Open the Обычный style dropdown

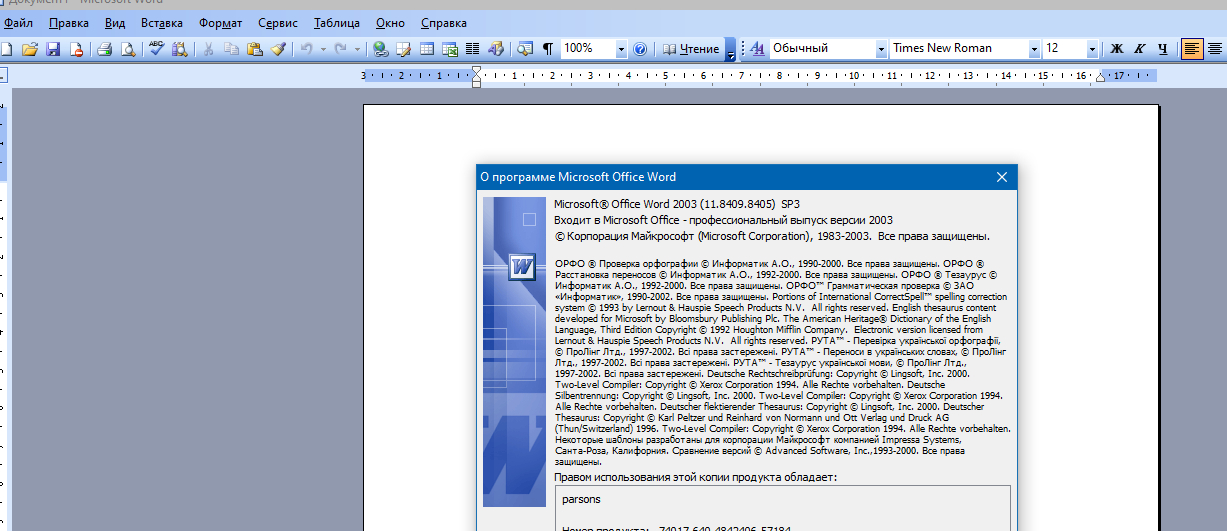pos(881,48)
